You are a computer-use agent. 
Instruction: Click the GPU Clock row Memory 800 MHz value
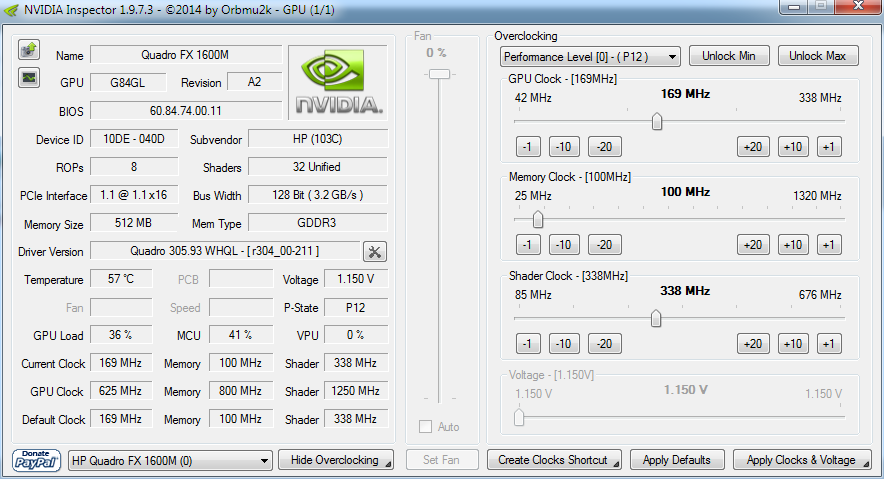(241, 391)
